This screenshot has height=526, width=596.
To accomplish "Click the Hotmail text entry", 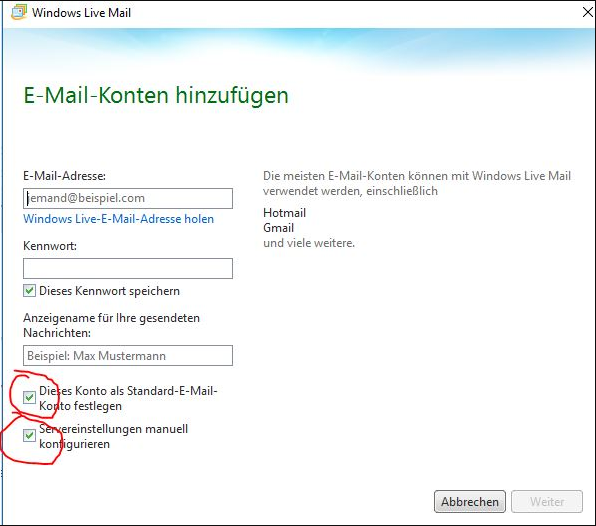I will pyautogui.click(x=284, y=213).
